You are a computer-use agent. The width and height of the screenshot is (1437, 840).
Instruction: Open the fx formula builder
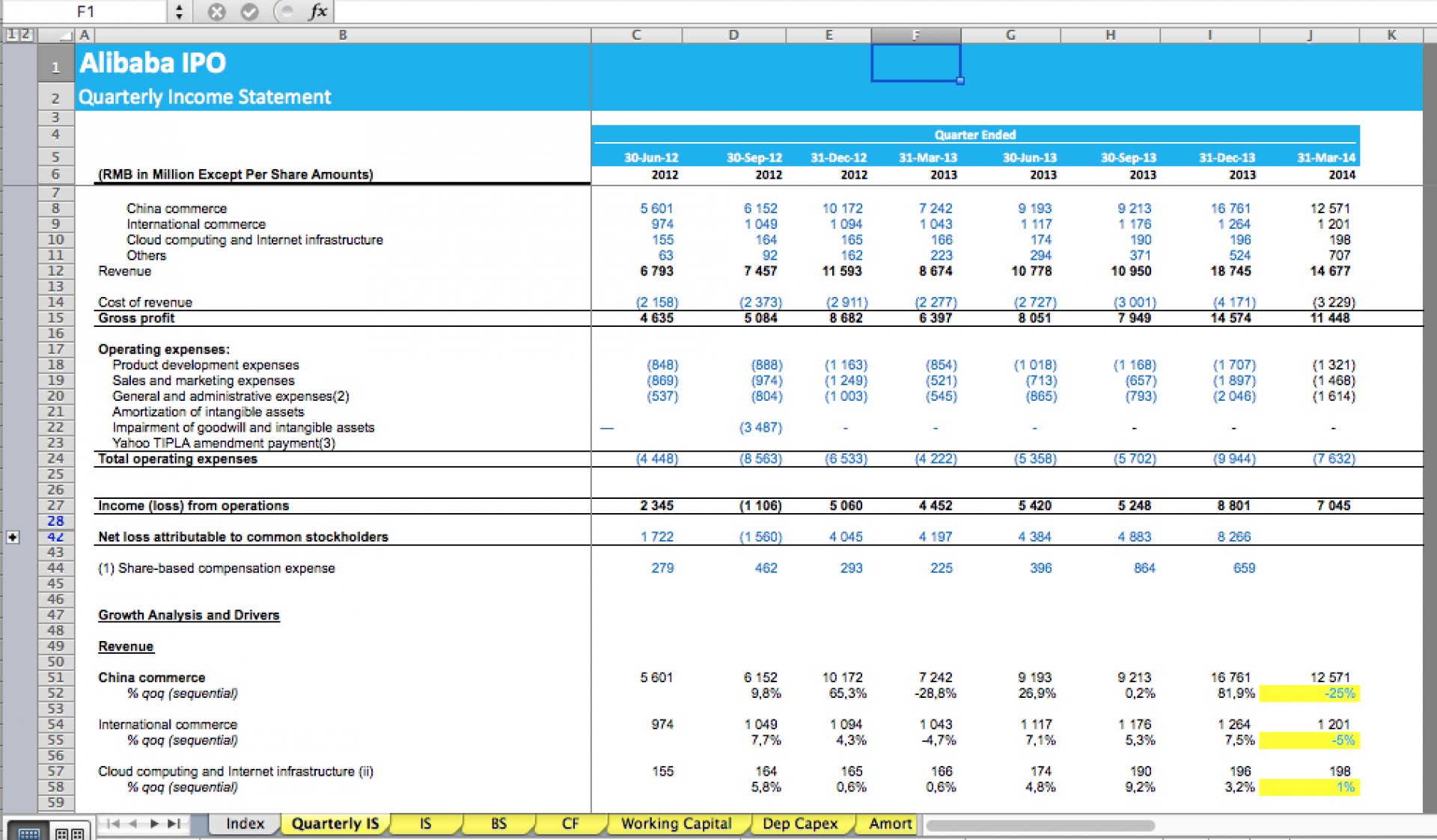(318, 11)
